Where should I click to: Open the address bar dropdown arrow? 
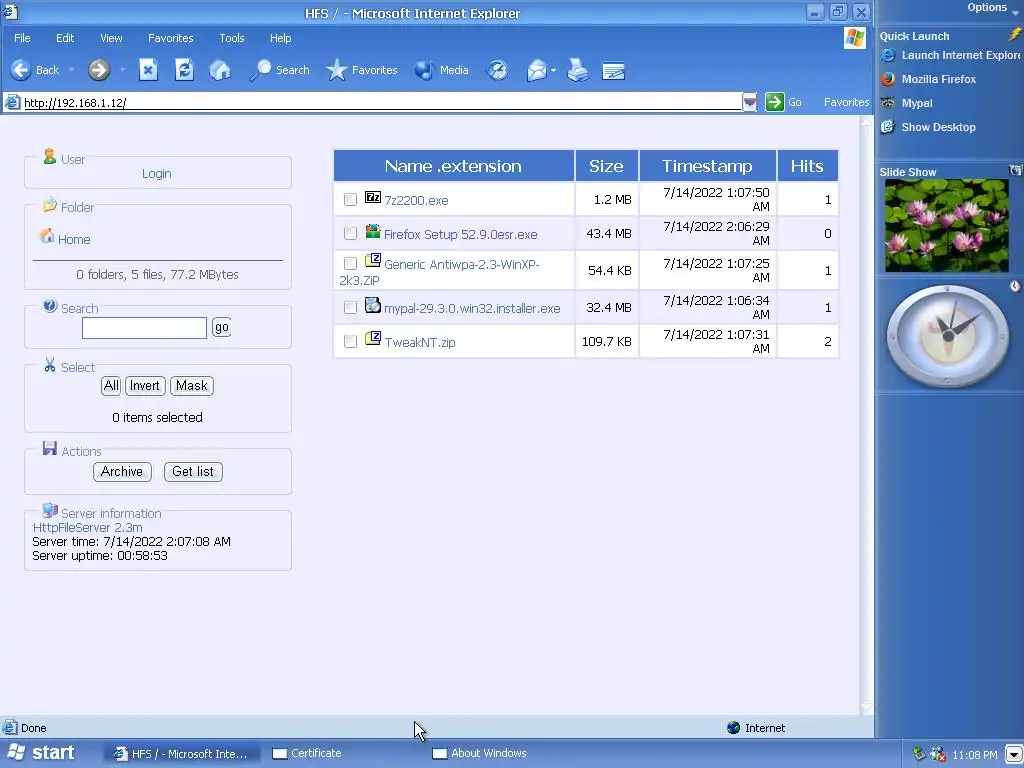pyautogui.click(x=750, y=102)
